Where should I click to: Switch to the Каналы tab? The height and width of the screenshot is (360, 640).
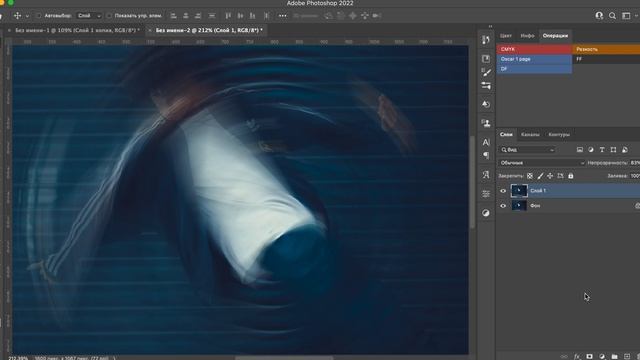click(x=530, y=134)
